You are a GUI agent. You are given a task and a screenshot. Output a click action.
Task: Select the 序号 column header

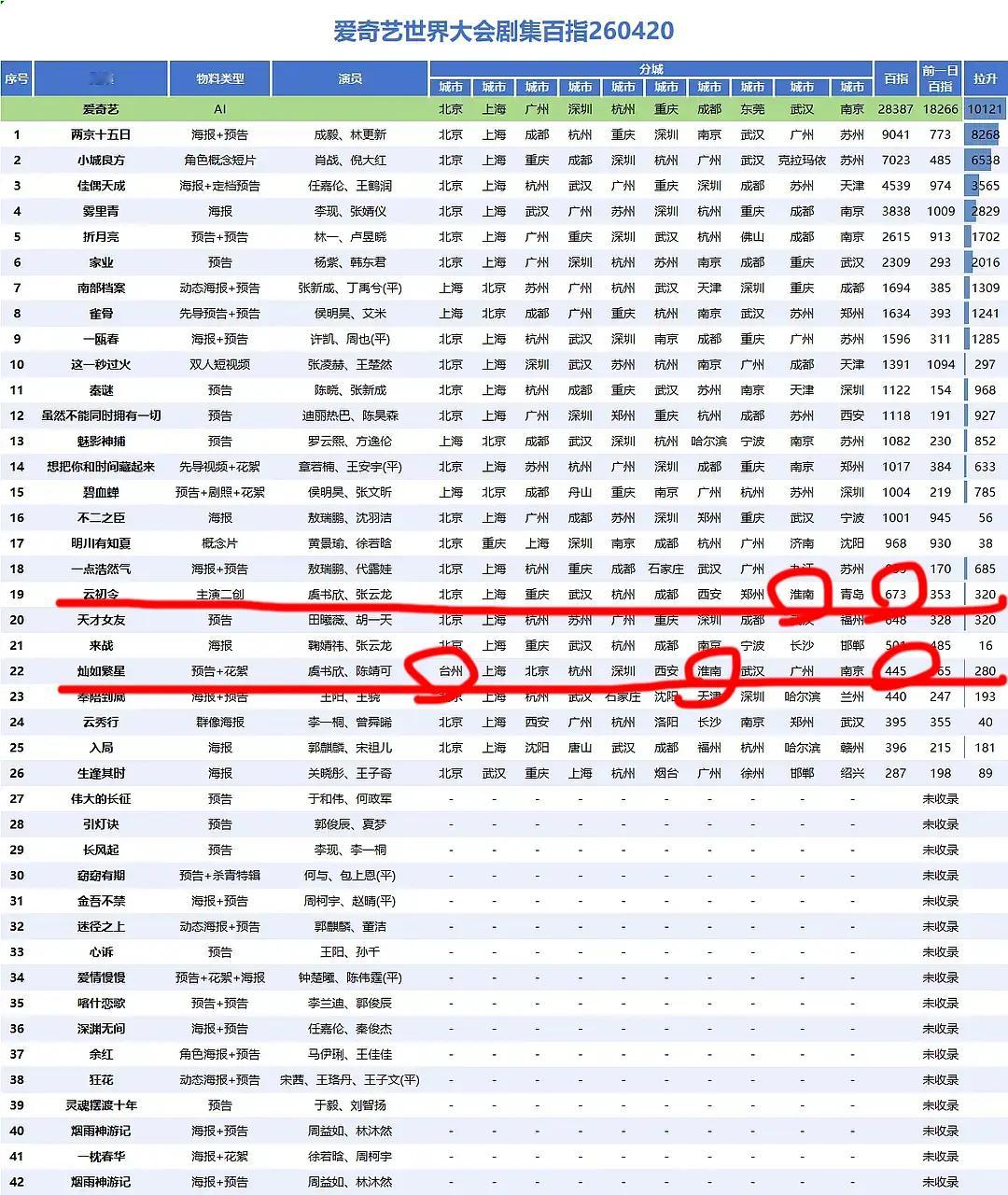click(x=17, y=78)
